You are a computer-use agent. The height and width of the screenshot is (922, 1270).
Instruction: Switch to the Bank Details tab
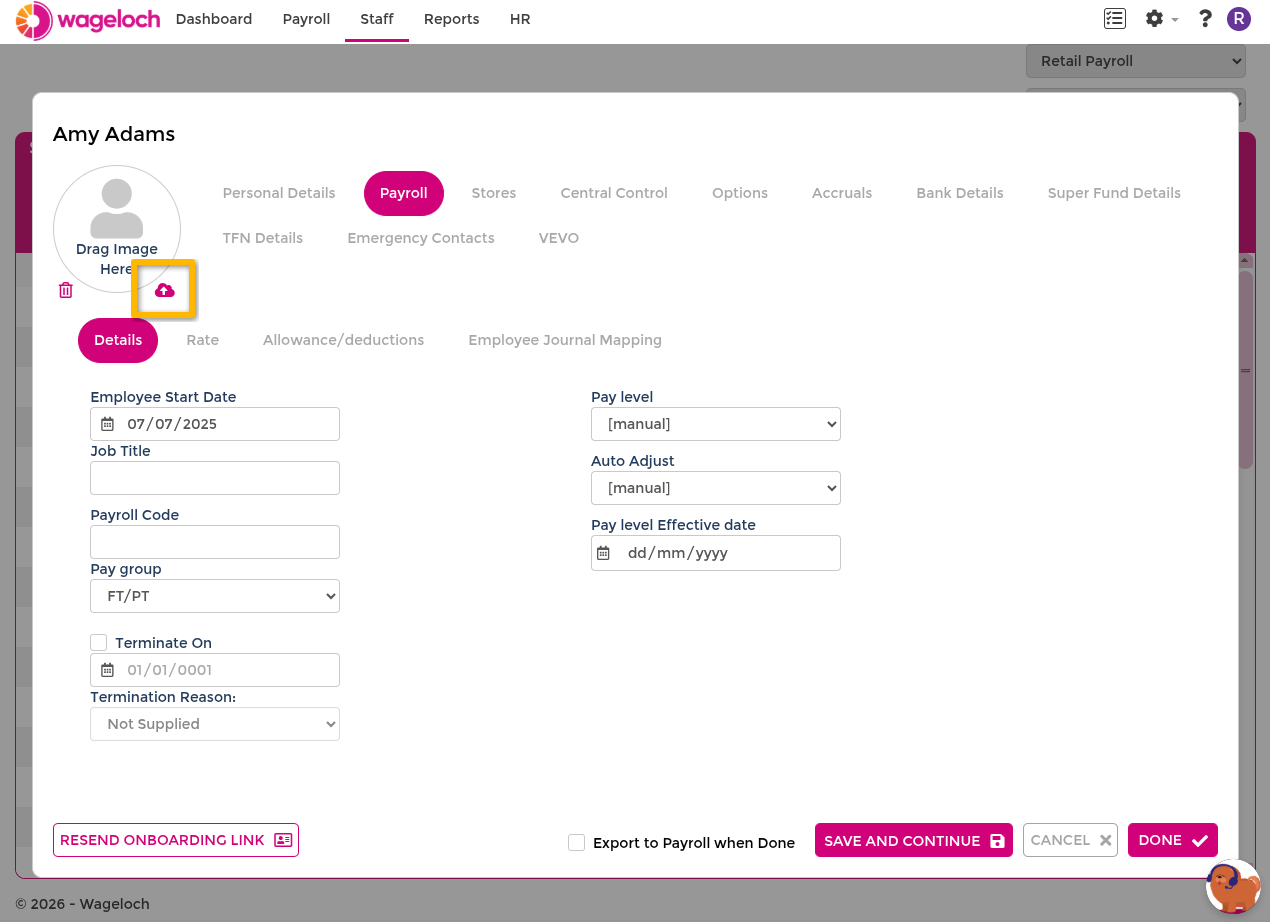pyautogui.click(x=960, y=193)
